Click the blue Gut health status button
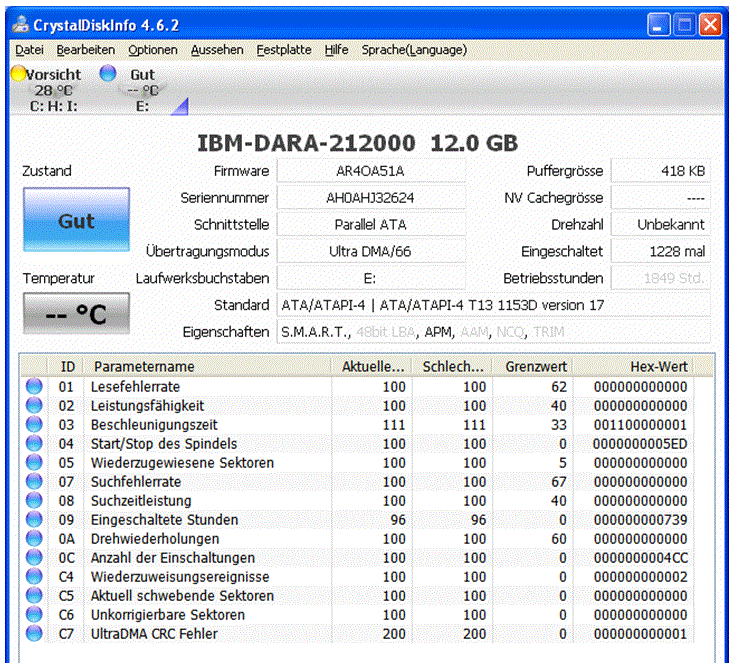Image resolution: width=738 pixels, height=663 pixels. click(x=76, y=220)
